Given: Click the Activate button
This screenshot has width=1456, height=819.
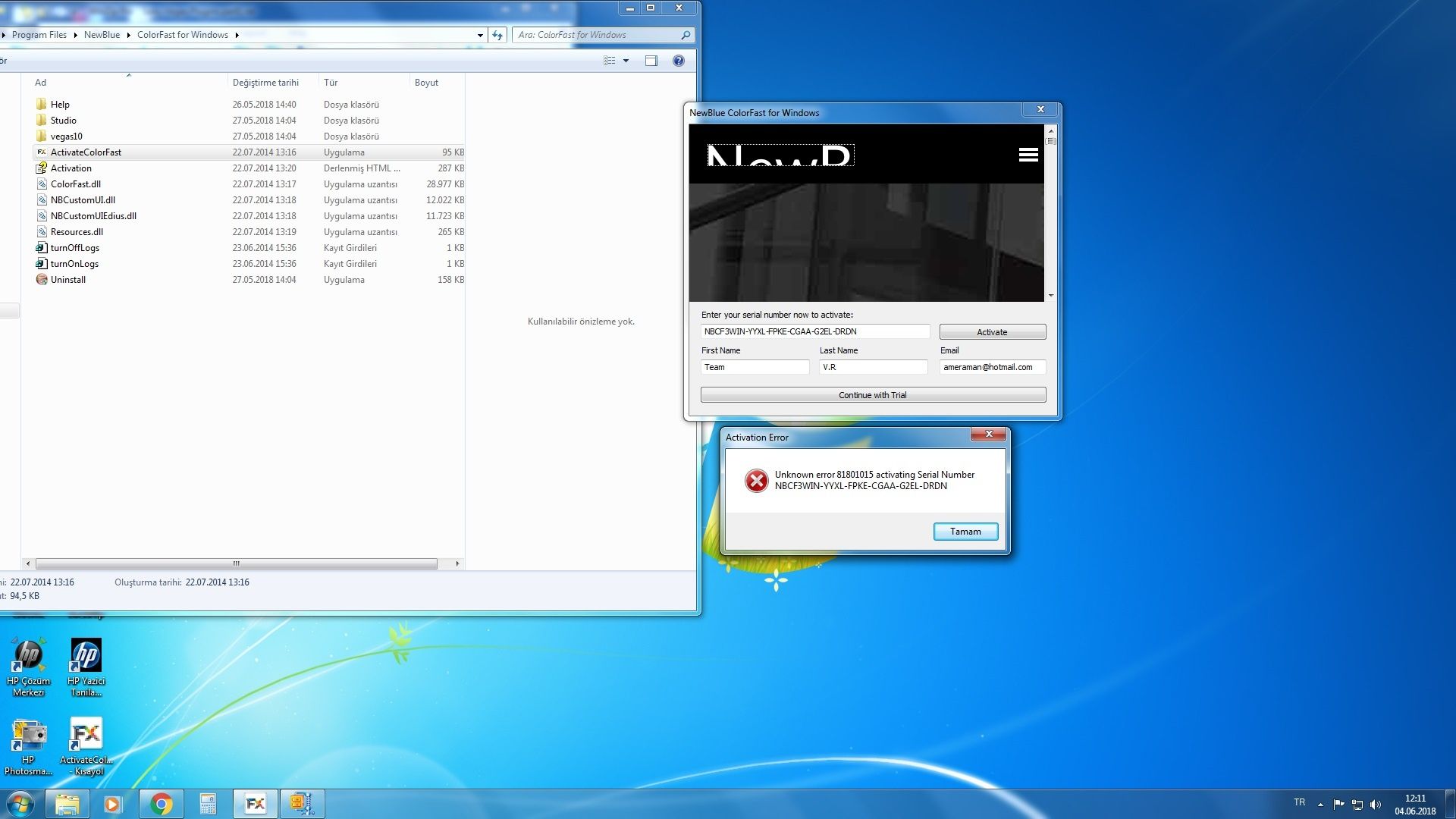Looking at the screenshot, I should 992,332.
